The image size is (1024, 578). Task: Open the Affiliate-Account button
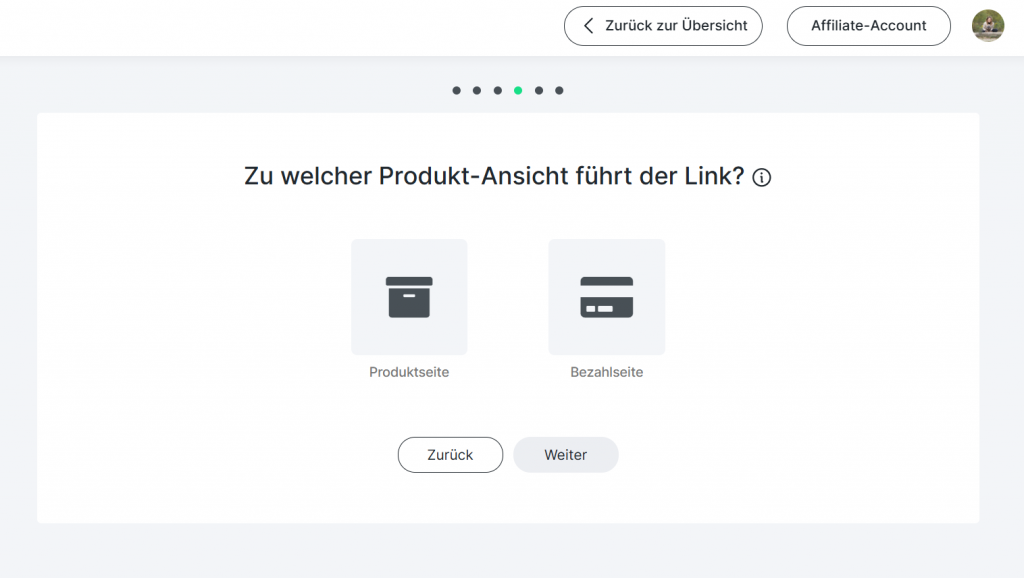pyautogui.click(x=868, y=26)
